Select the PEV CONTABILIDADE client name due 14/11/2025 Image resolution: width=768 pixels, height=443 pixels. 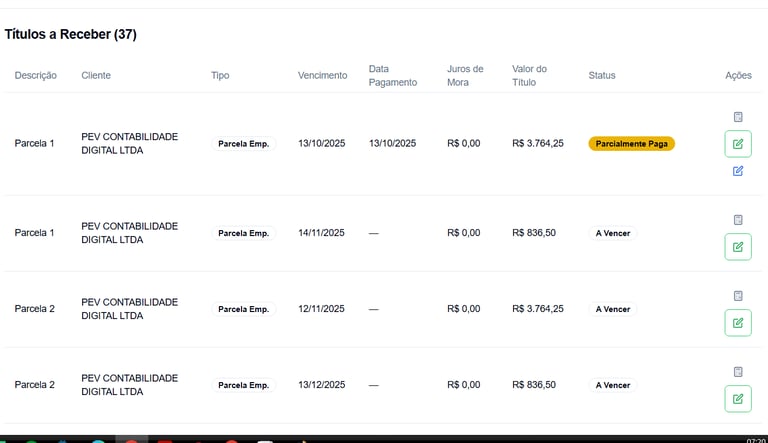point(129,233)
